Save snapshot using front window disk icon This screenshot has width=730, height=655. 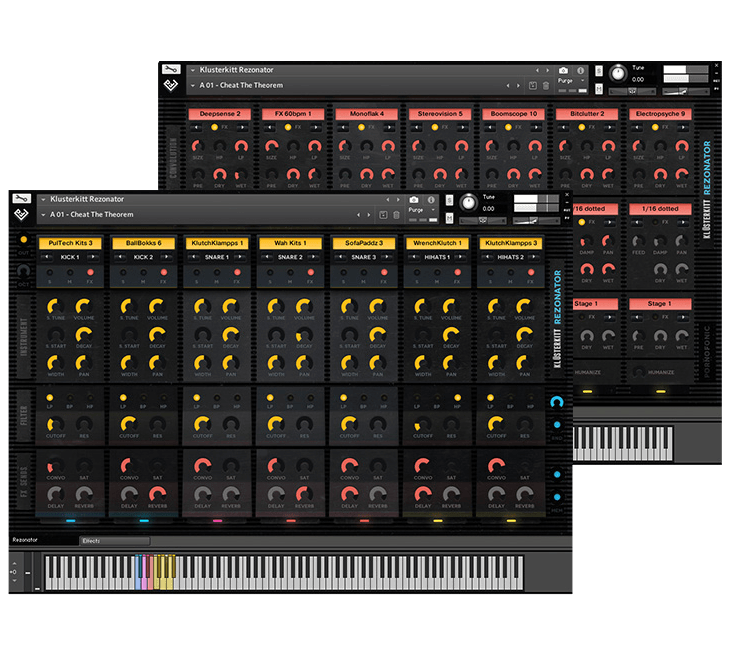[383, 215]
